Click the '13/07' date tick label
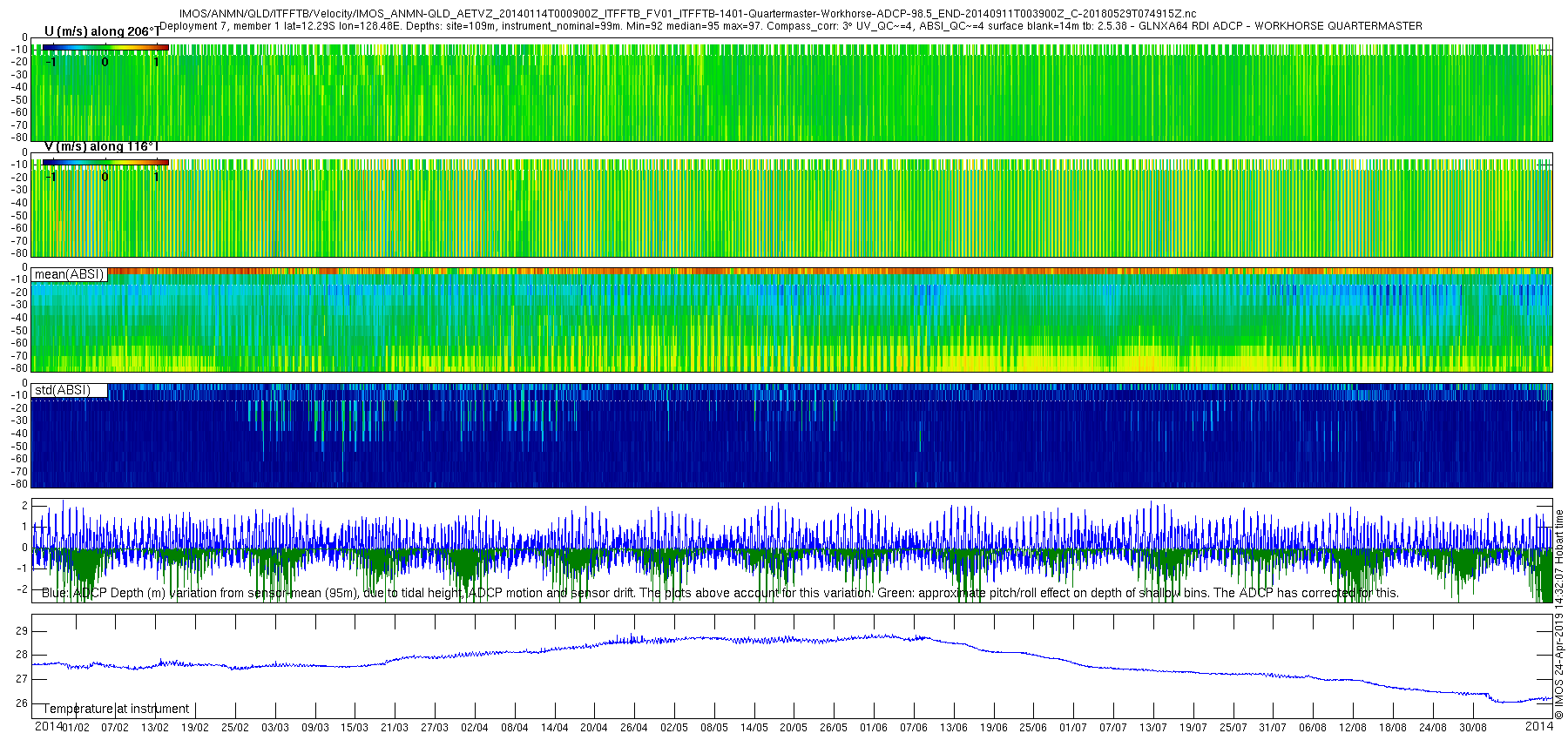This screenshot has height=740, width=1568. [1153, 728]
